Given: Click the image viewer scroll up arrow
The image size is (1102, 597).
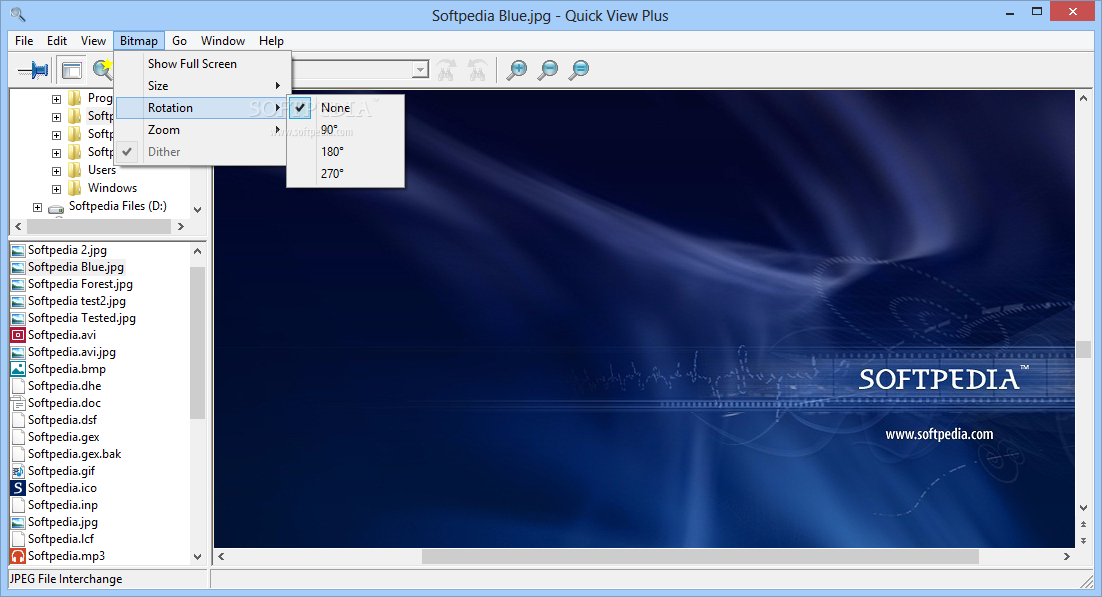Looking at the screenshot, I should coord(1083,99).
